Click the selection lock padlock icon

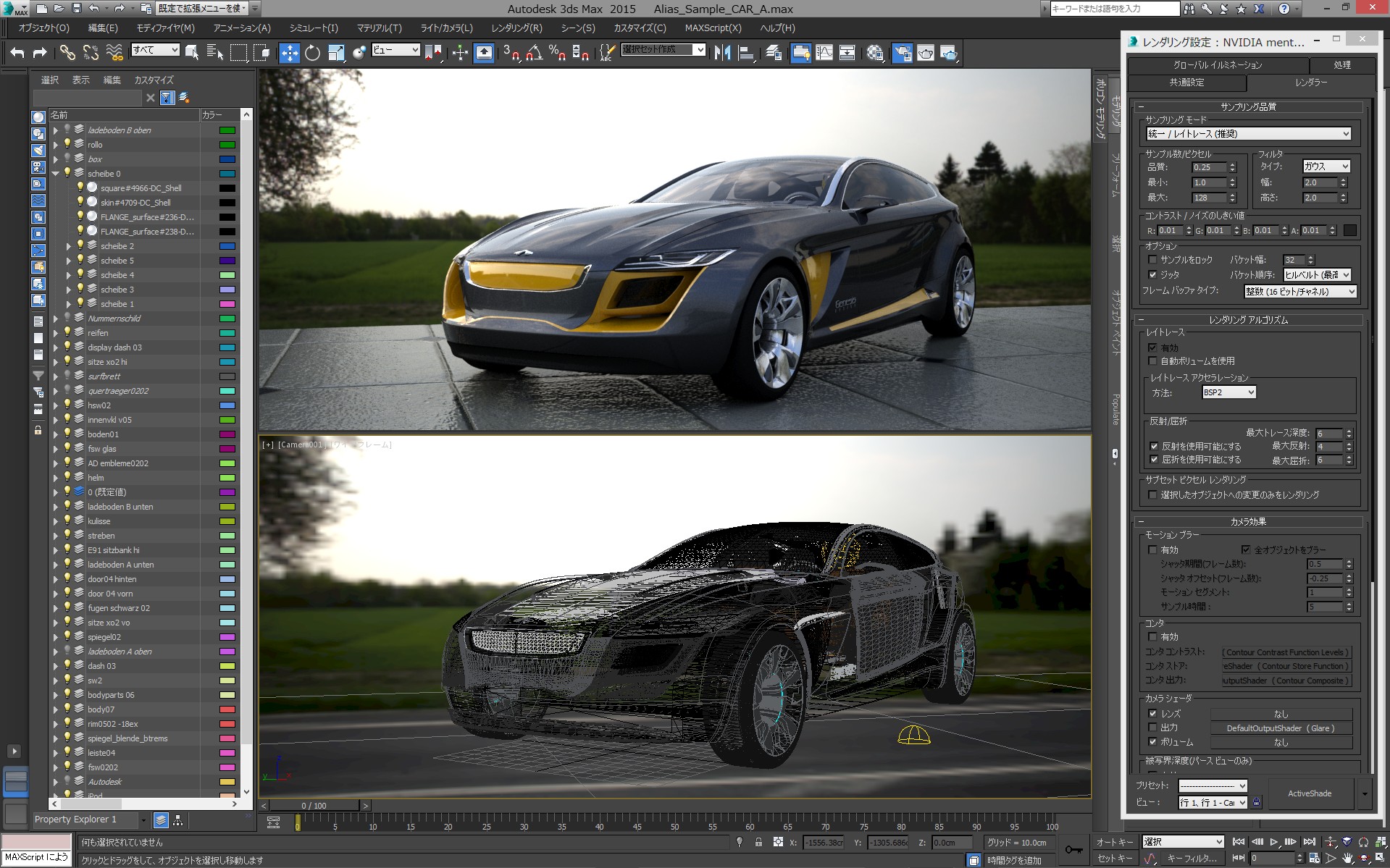pos(758,842)
